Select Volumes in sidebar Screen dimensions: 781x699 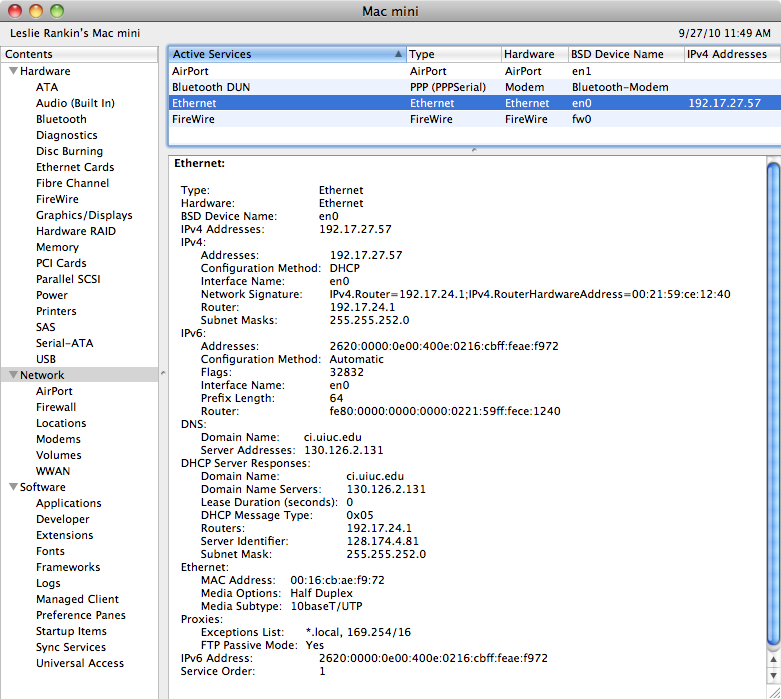59,455
